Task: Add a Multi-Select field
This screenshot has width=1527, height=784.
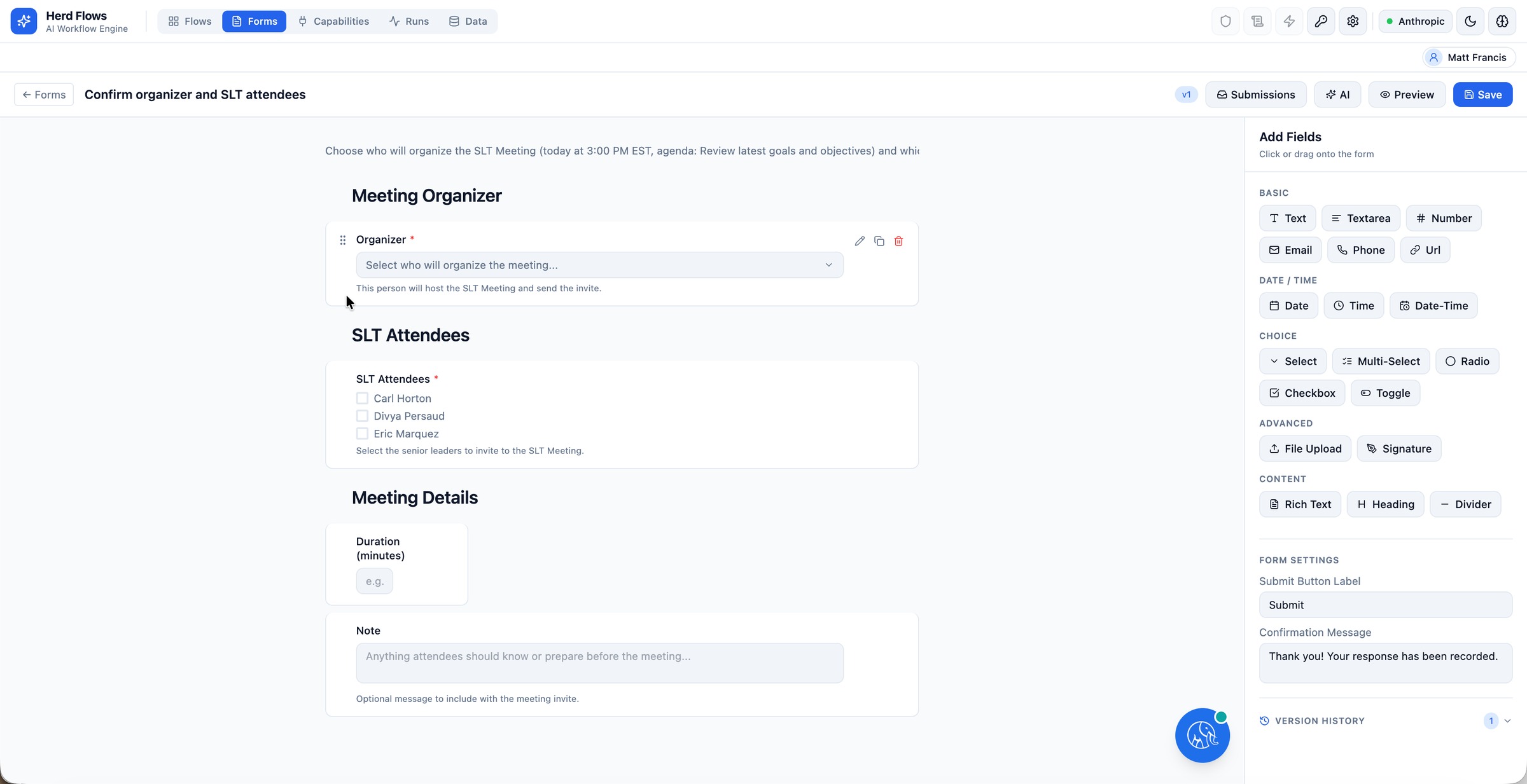Action: [1381, 362]
